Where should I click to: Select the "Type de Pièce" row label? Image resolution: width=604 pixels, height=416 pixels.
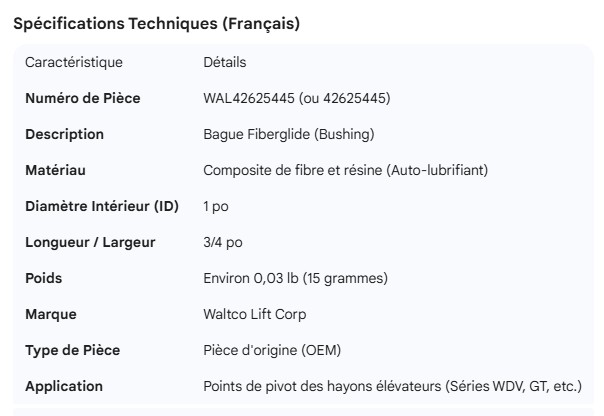[74, 350]
